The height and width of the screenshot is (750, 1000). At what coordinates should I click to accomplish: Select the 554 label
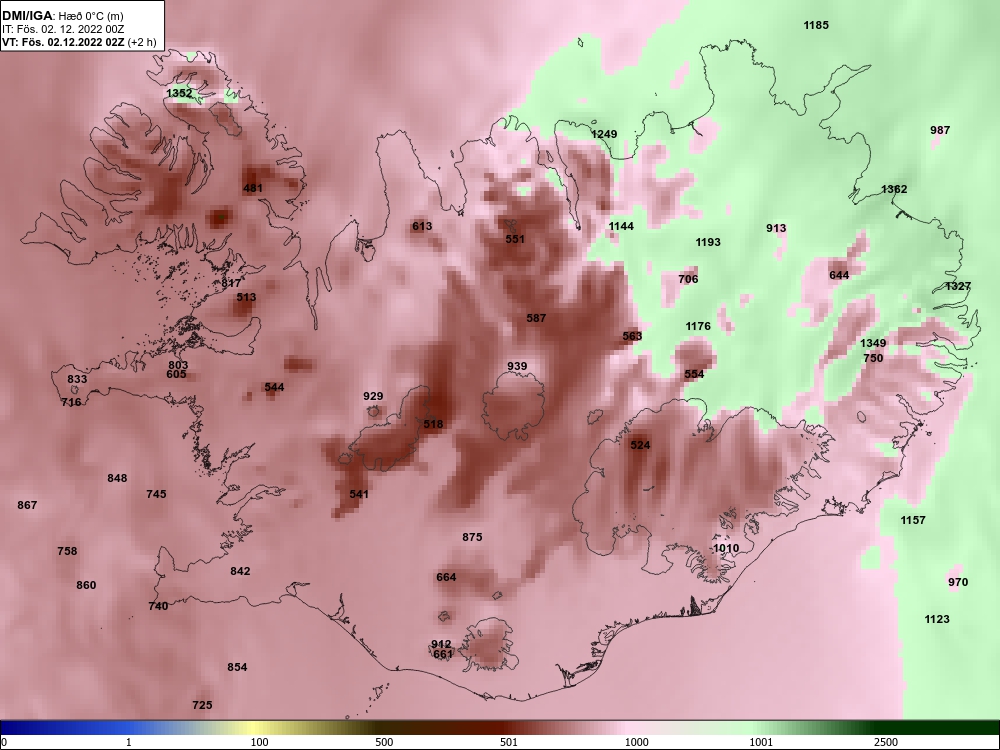pos(694,374)
